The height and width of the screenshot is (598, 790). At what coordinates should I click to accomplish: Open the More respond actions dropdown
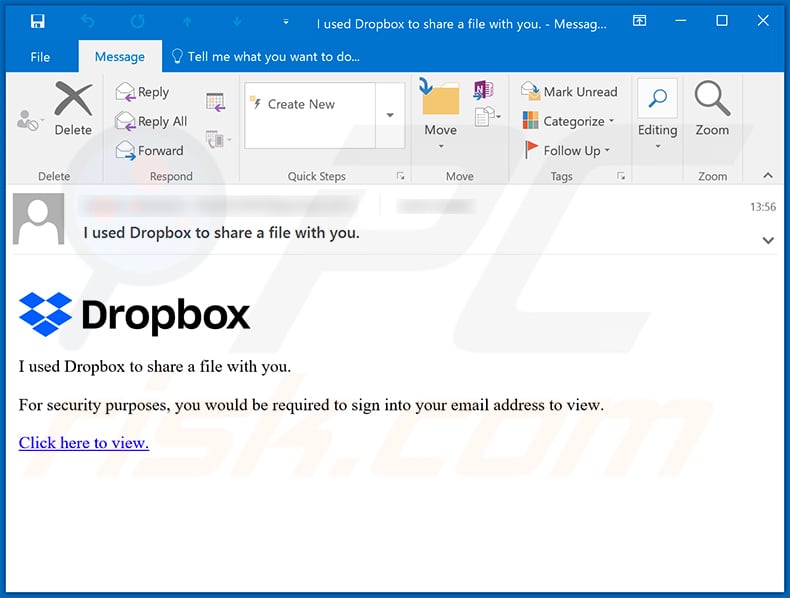pyautogui.click(x=219, y=140)
